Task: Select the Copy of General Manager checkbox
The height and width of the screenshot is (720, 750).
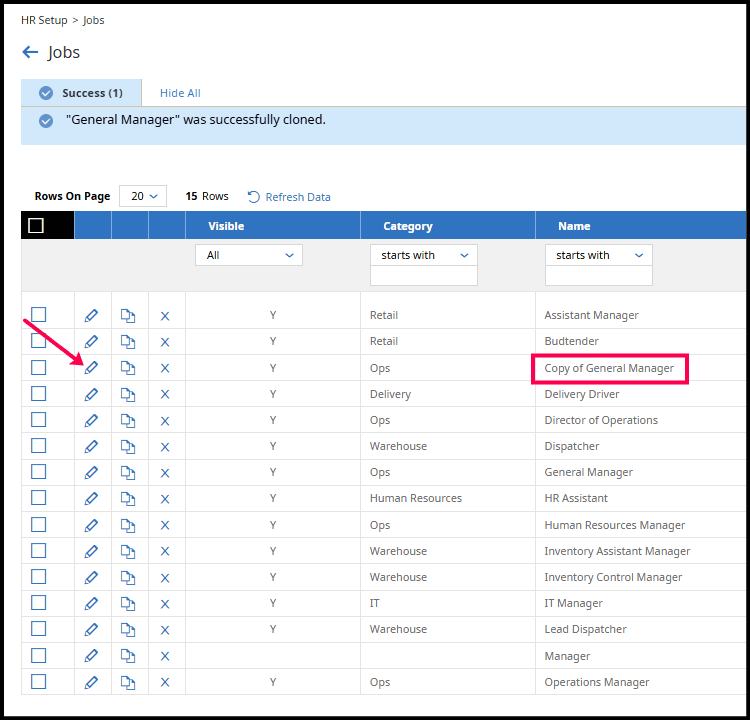Action: [38, 367]
